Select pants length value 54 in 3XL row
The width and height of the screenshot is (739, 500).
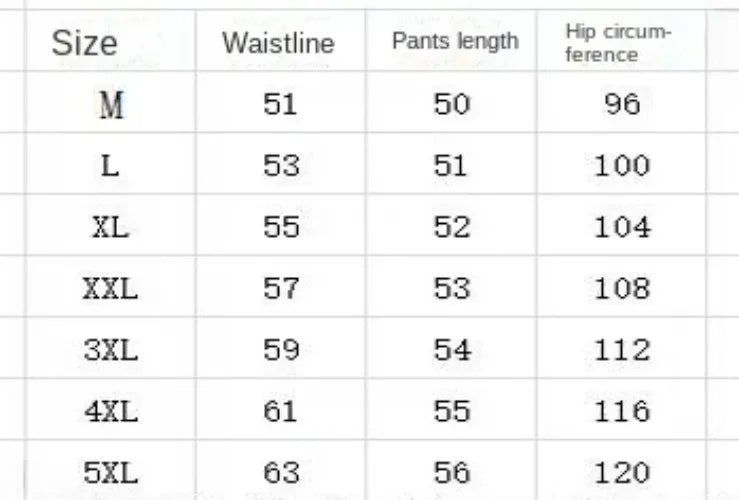pyautogui.click(x=452, y=351)
